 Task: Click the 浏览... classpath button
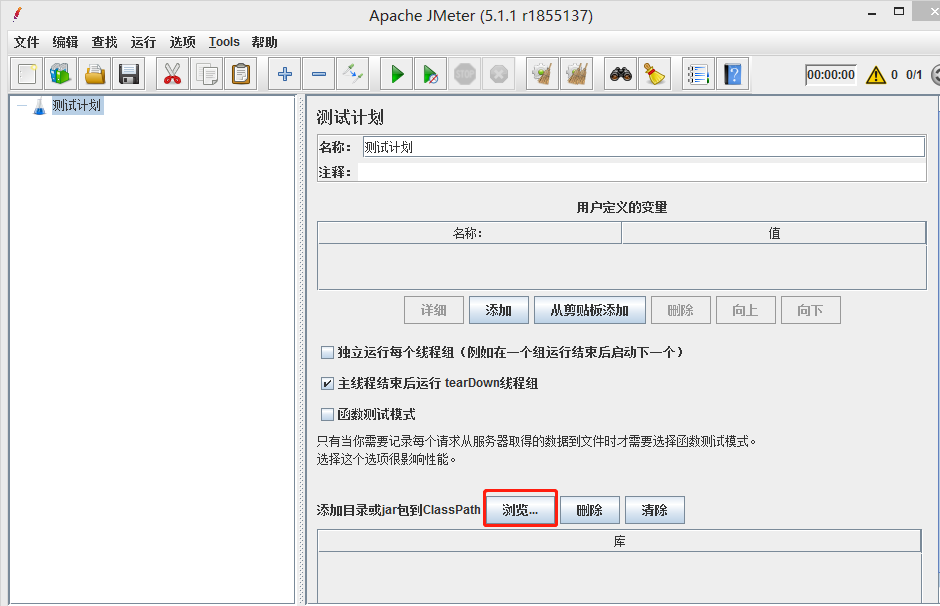point(520,510)
